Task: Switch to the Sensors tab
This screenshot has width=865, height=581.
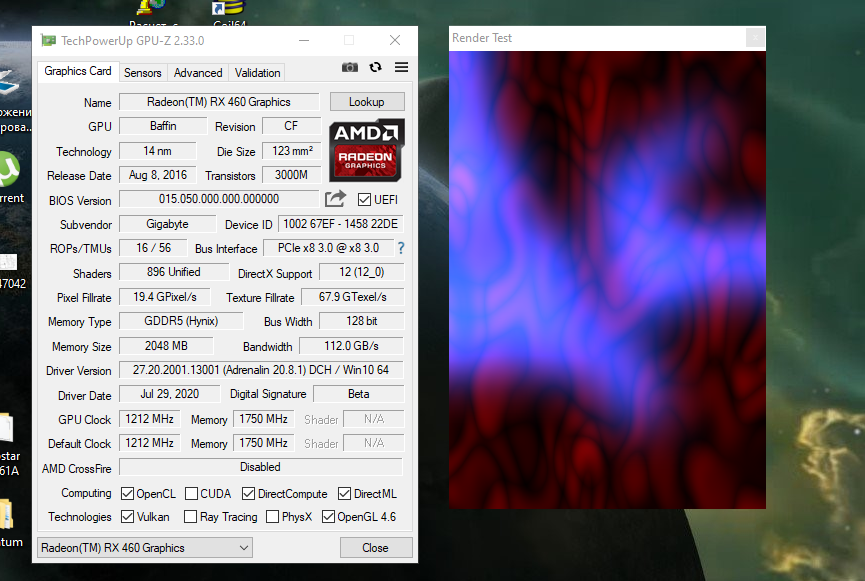Action: pos(142,73)
